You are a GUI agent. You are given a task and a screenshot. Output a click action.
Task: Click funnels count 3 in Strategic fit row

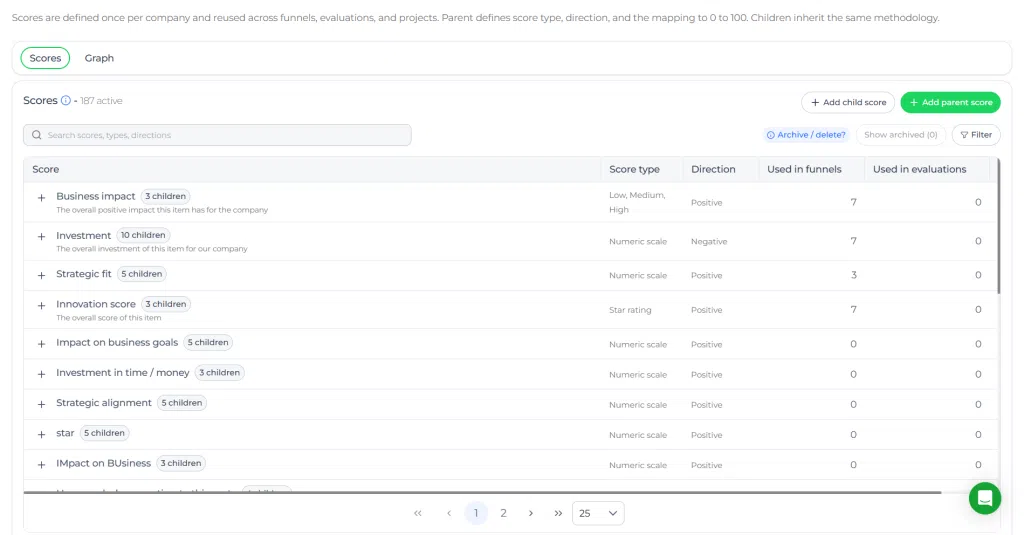854,275
